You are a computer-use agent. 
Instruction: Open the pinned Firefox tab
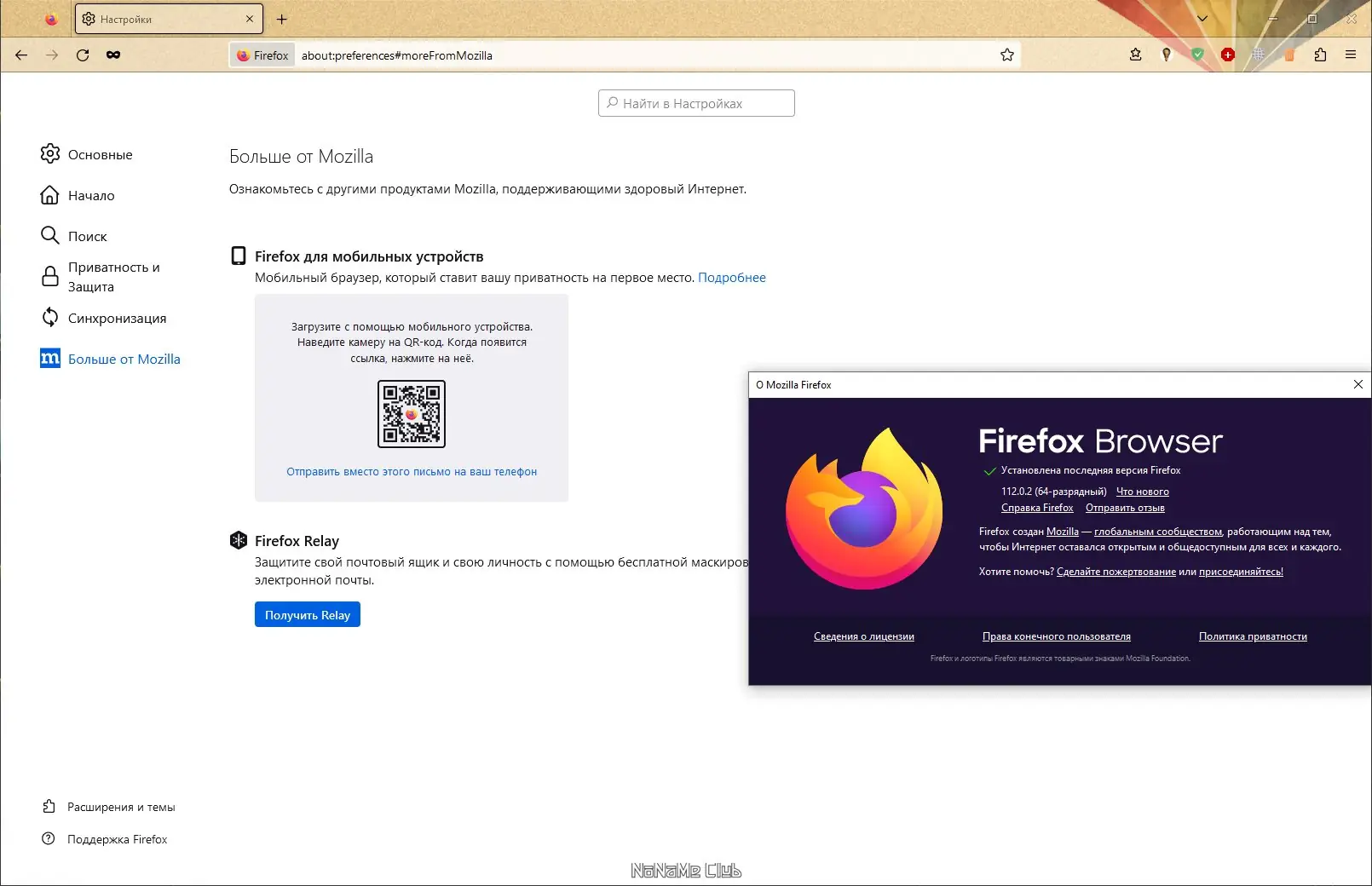pos(51,19)
